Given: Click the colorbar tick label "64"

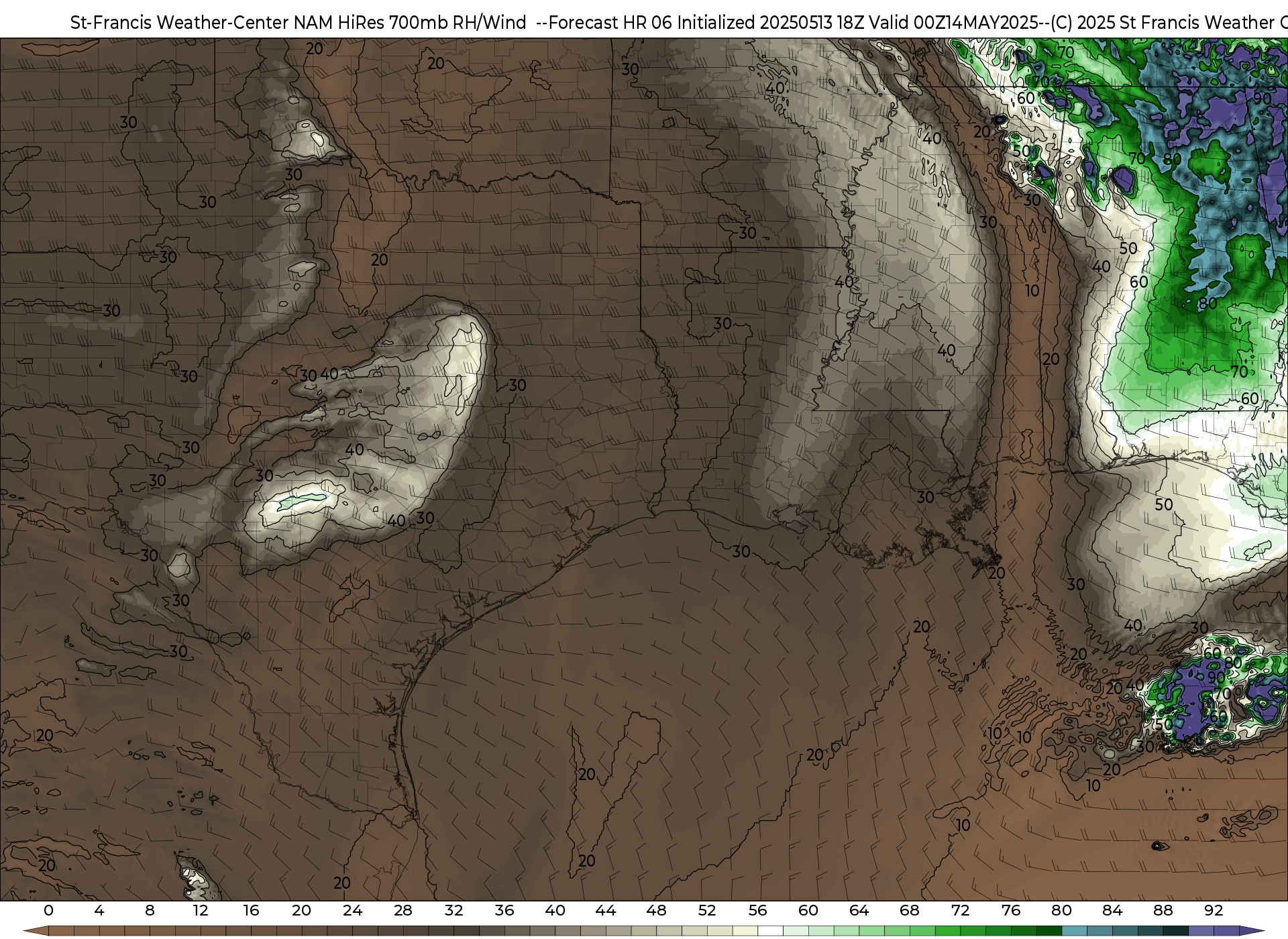Looking at the screenshot, I should (x=859, y=910).
